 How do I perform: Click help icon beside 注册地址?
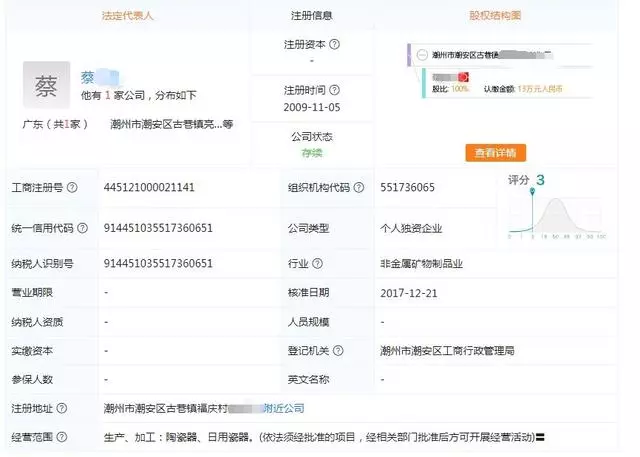tap(62, 408)
